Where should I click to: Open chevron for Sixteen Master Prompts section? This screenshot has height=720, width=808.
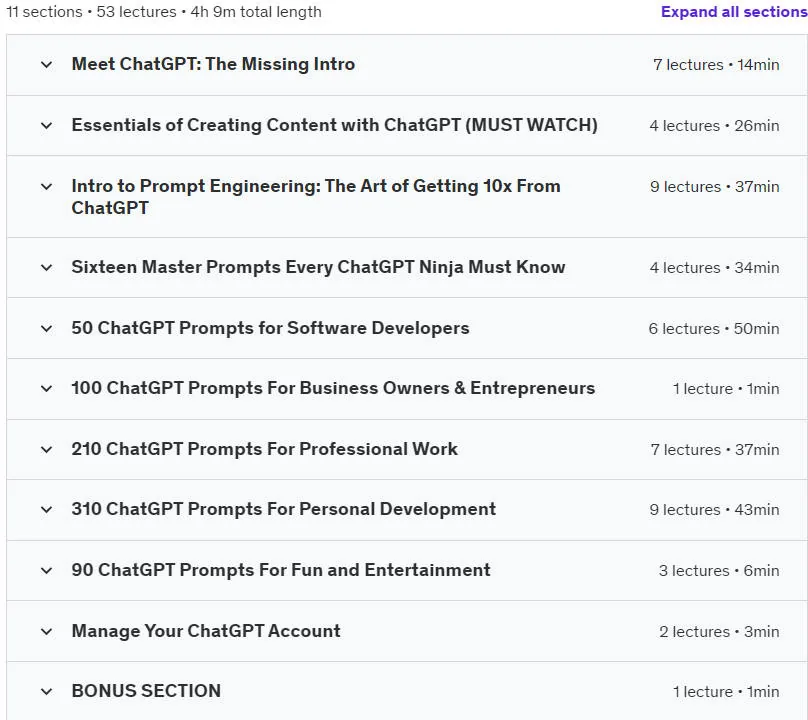pos(46,267)
